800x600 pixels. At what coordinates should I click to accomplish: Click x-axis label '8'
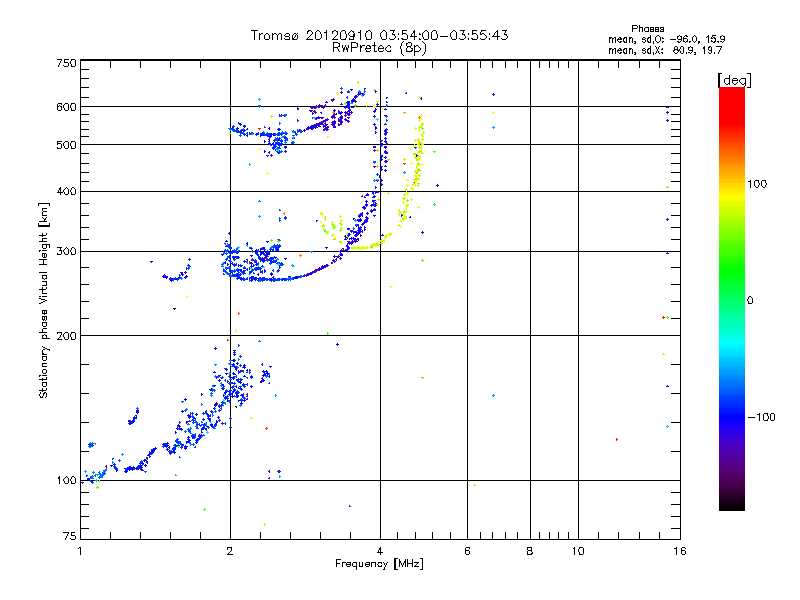coord(530,551)
